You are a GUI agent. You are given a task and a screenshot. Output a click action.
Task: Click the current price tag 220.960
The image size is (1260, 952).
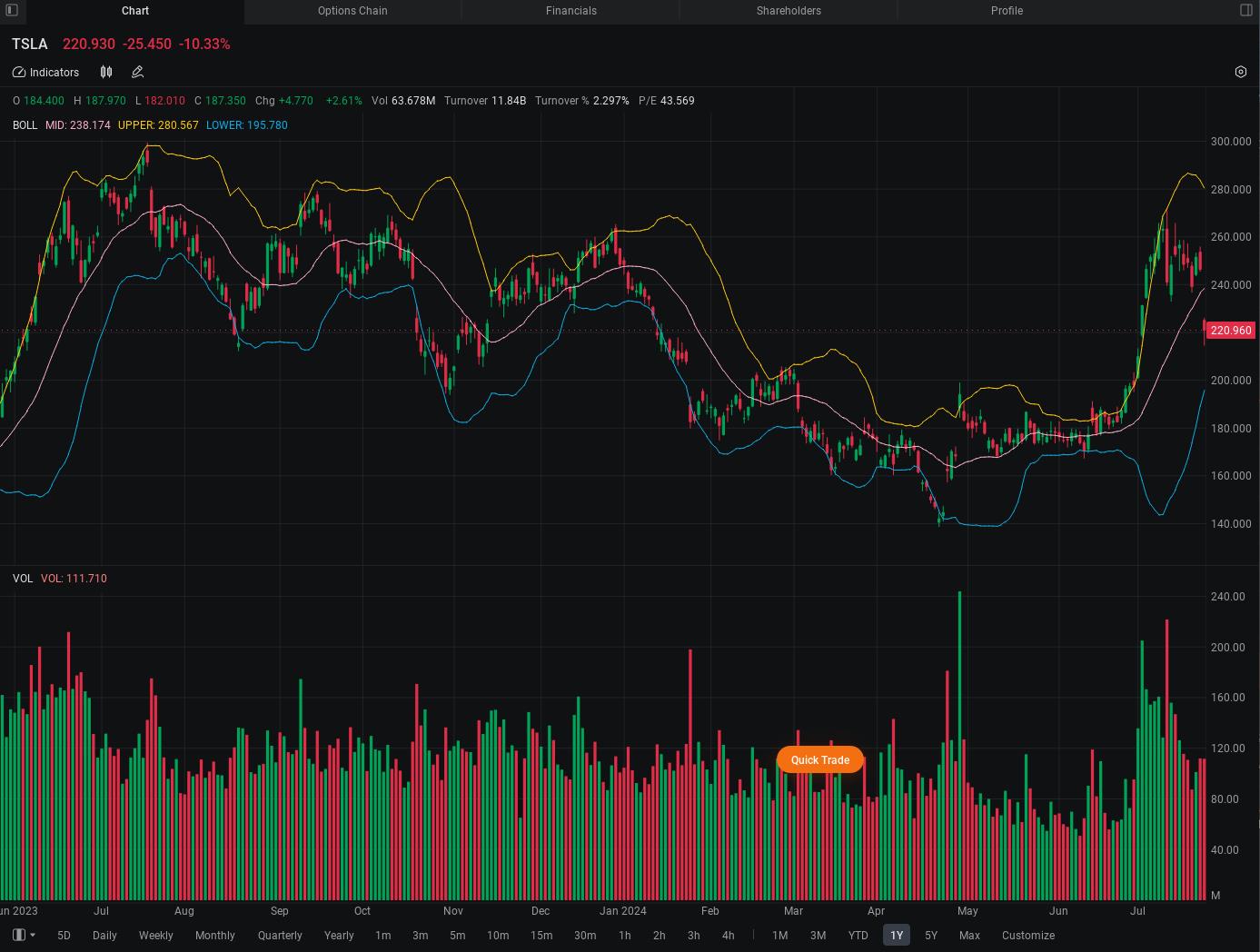pyautogui.click(x=1231, y=331)
